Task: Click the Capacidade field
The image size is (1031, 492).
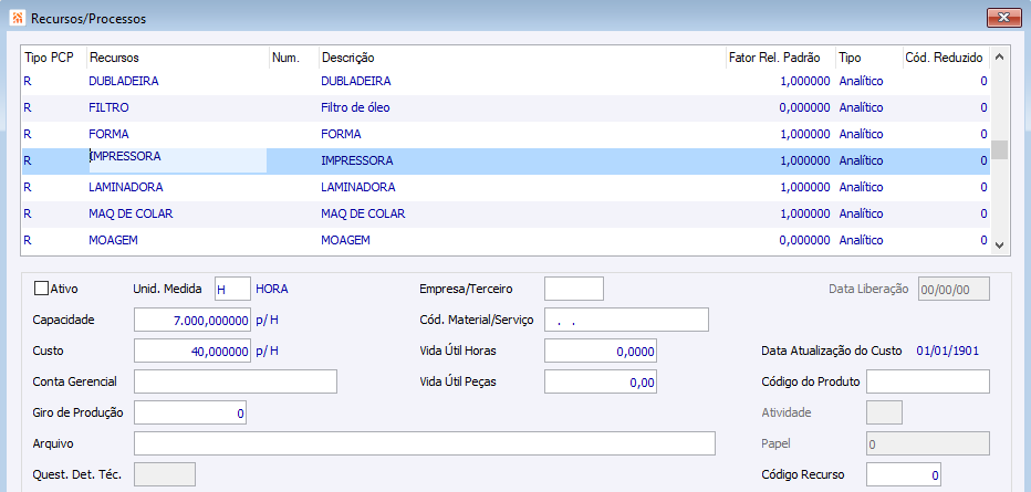Action: click(193, 320)
